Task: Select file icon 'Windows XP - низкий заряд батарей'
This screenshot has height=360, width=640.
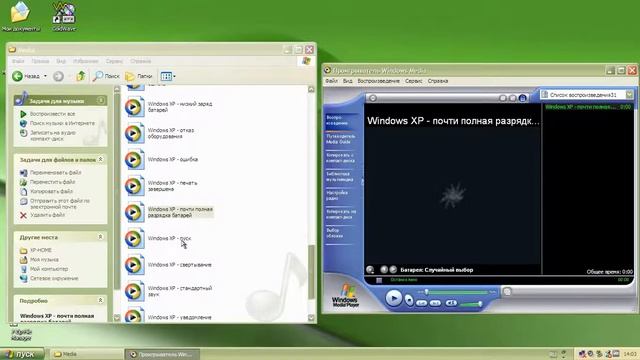Action: tap(134, 107)
